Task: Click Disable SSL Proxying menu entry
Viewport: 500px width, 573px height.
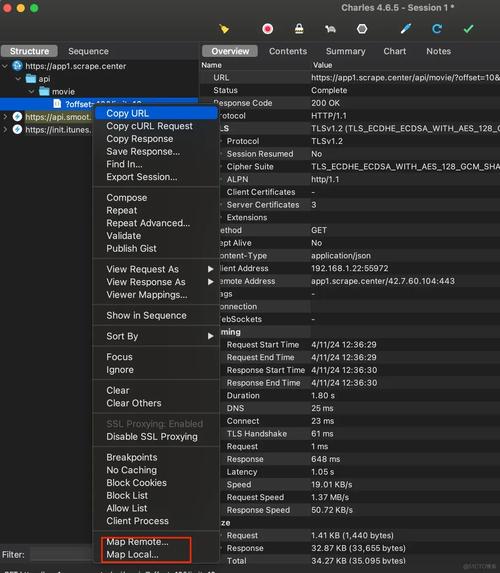Action: tap(152, 437)
